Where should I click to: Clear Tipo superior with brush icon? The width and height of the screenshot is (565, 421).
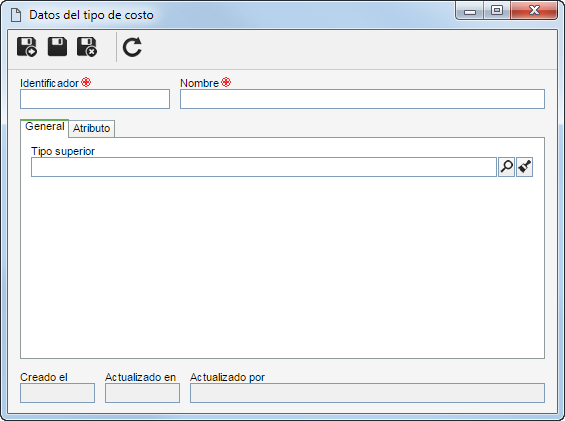(524, 167)
